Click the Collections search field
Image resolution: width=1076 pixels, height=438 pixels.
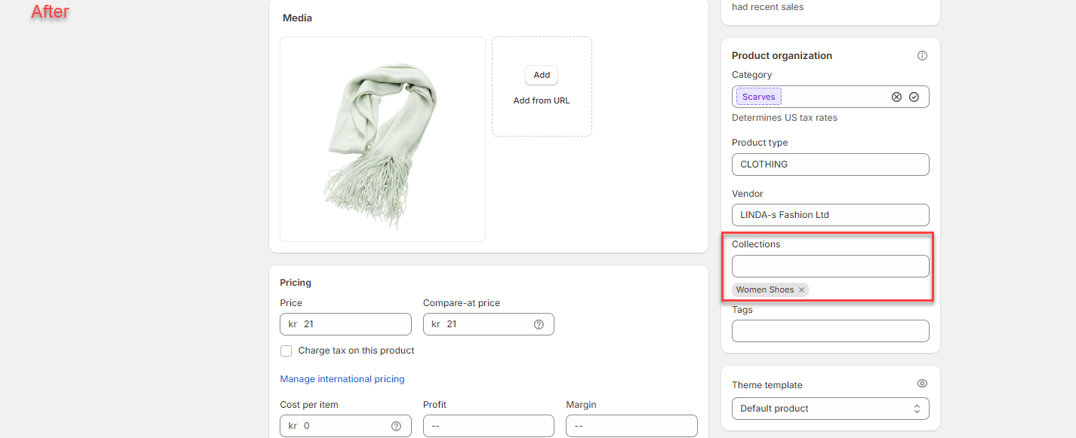[830, 266]
